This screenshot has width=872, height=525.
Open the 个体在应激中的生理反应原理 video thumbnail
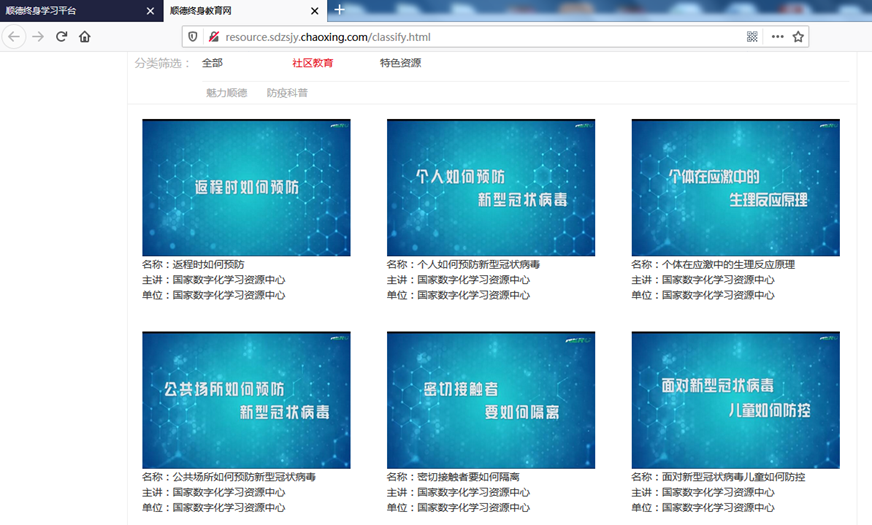click(x=735, y=188)
